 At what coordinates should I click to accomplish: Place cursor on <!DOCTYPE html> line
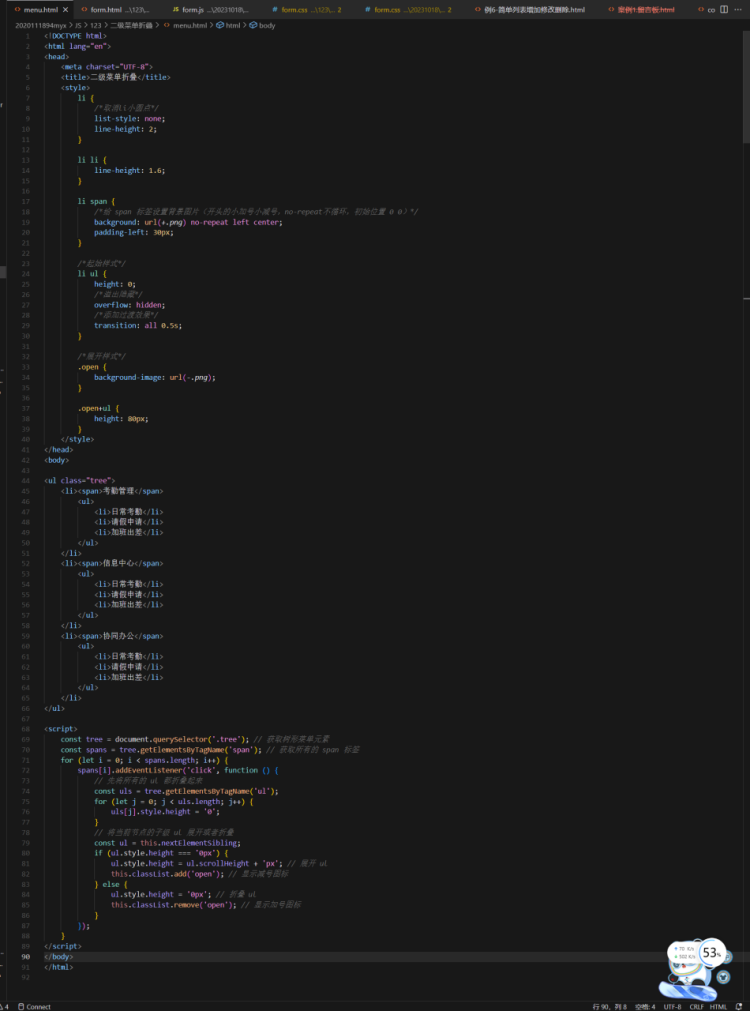75,36
